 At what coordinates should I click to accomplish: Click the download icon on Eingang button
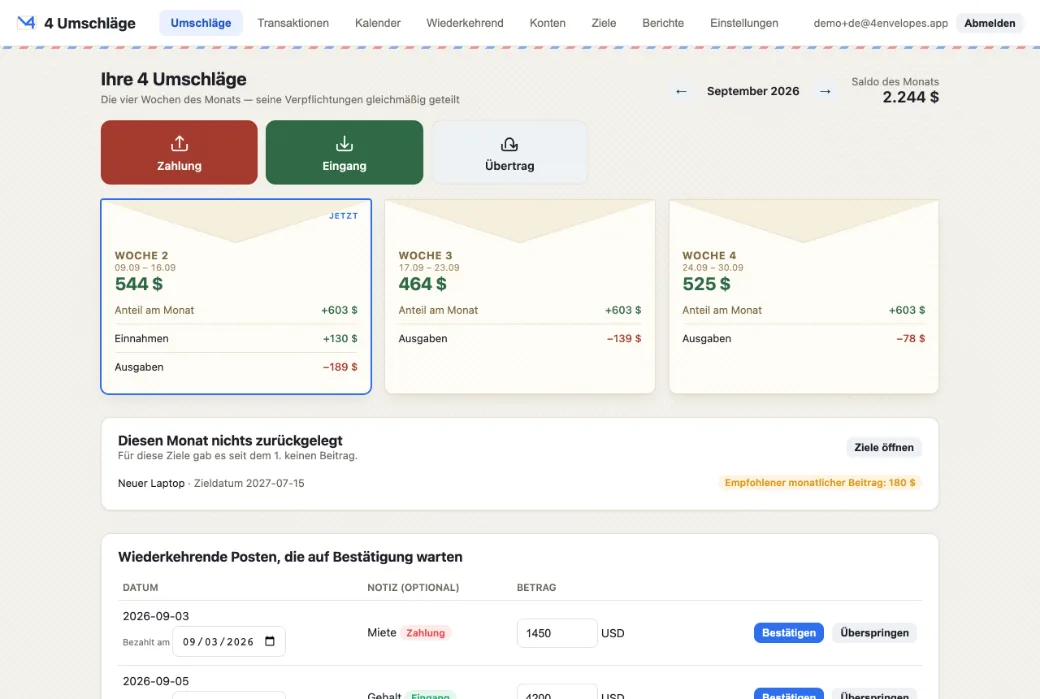(344, 143)
